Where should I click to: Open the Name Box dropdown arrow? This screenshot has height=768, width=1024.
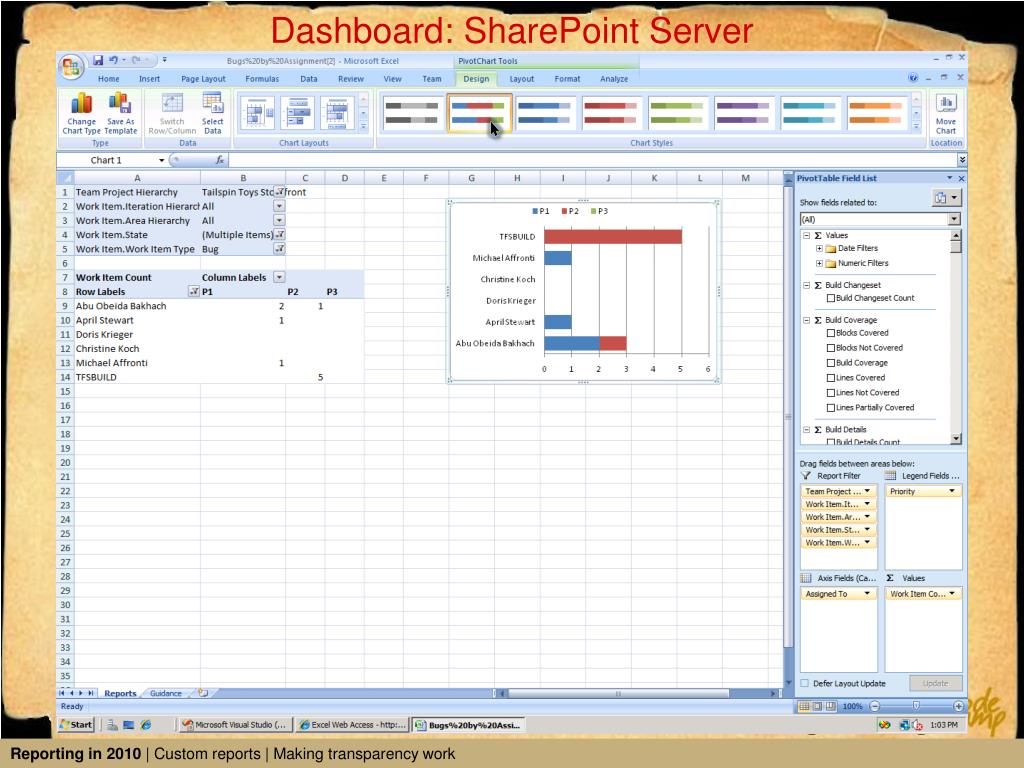(161, 160)
